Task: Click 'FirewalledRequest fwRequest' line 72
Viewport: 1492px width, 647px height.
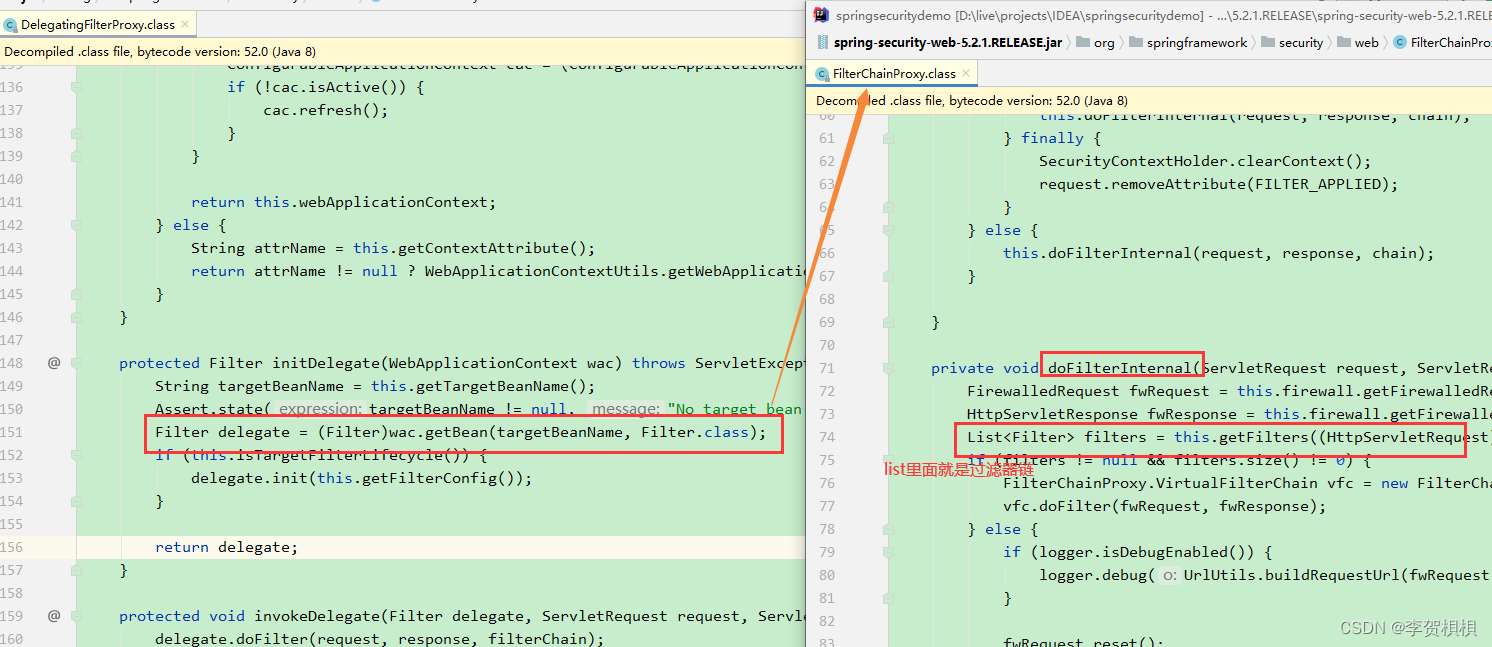Action: click(1229, 391)
